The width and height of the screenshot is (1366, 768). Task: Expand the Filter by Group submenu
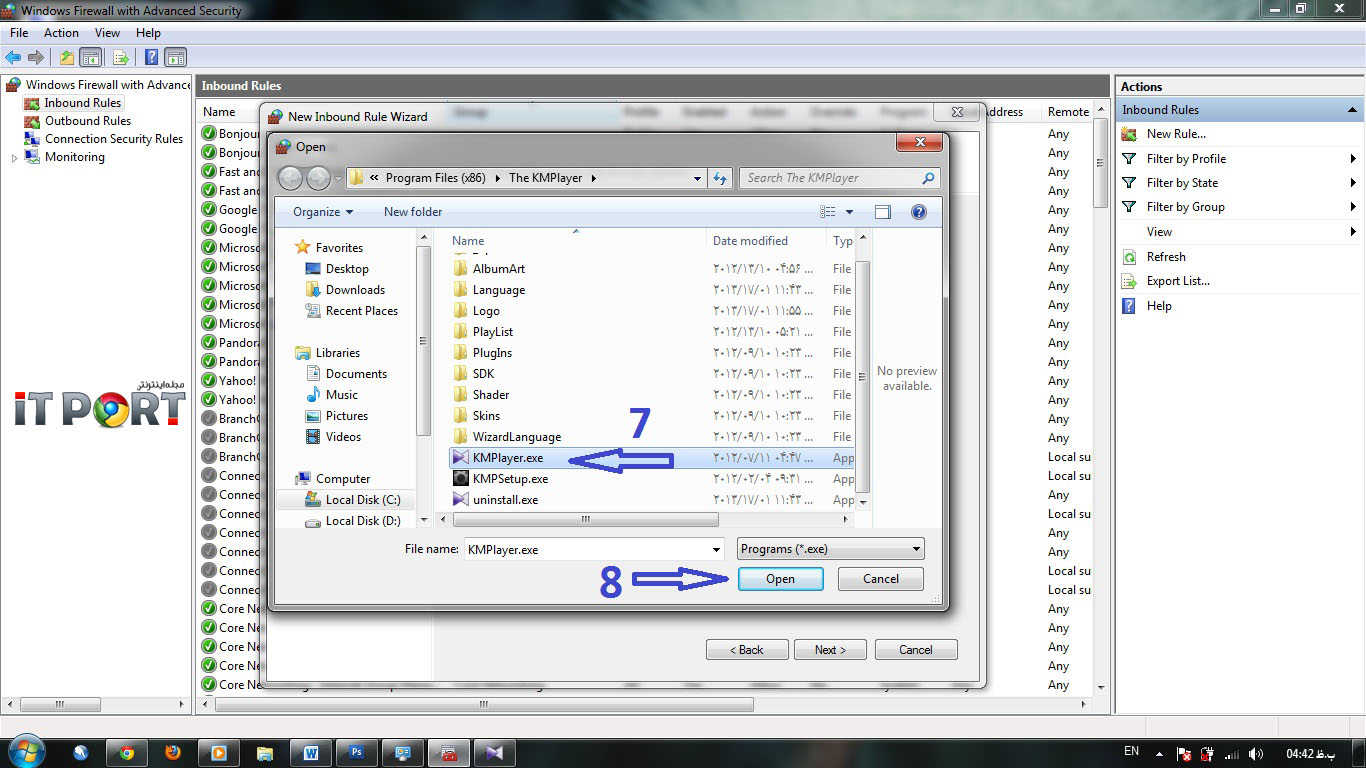click(1353, 207)
